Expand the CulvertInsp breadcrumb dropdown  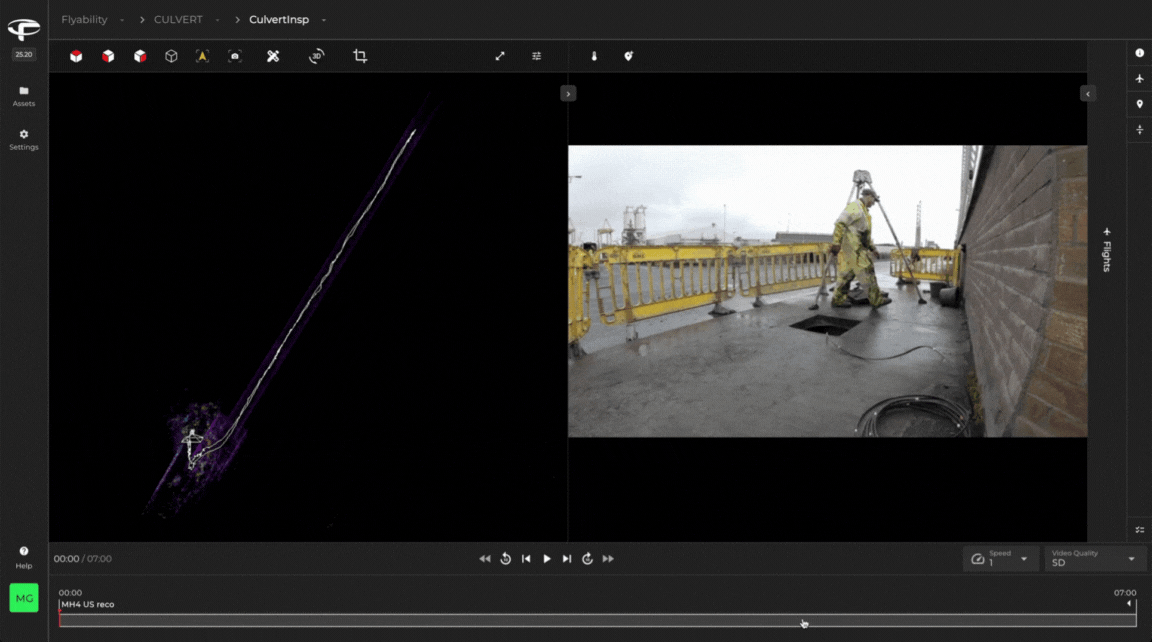(x=324, y=20)
